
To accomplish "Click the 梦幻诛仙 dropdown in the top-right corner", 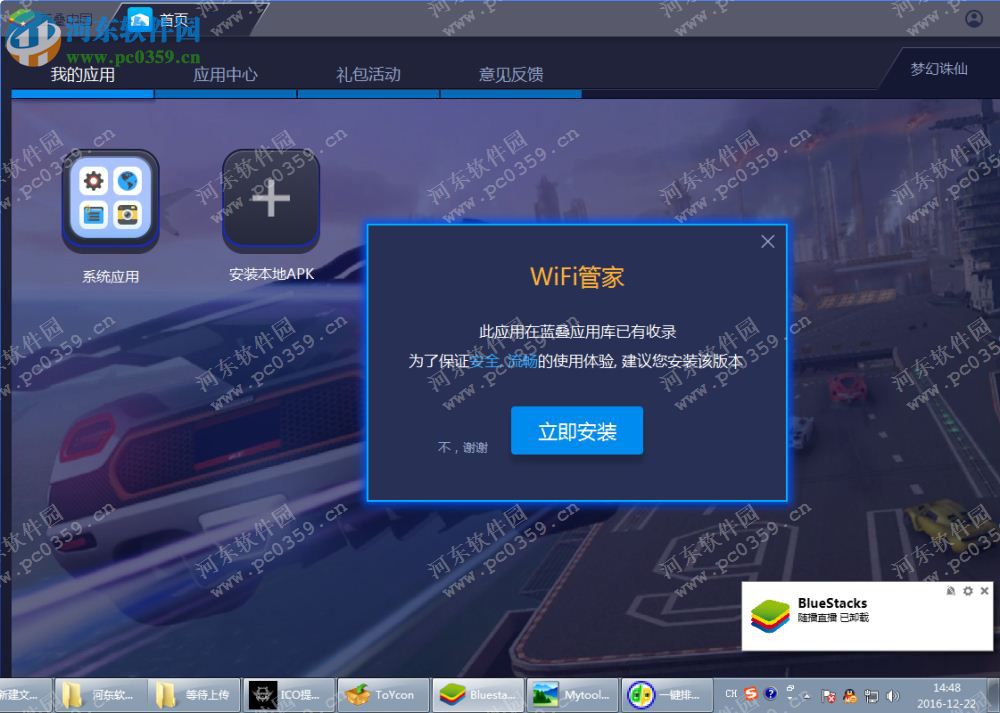I will point(938,70).
